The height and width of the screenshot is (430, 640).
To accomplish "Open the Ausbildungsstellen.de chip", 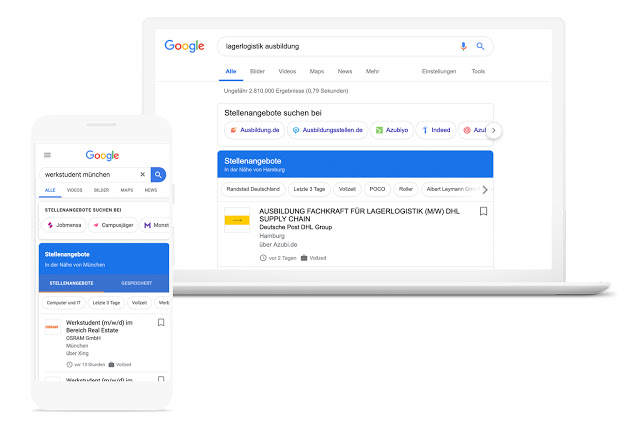I will [x=328, y=130].
